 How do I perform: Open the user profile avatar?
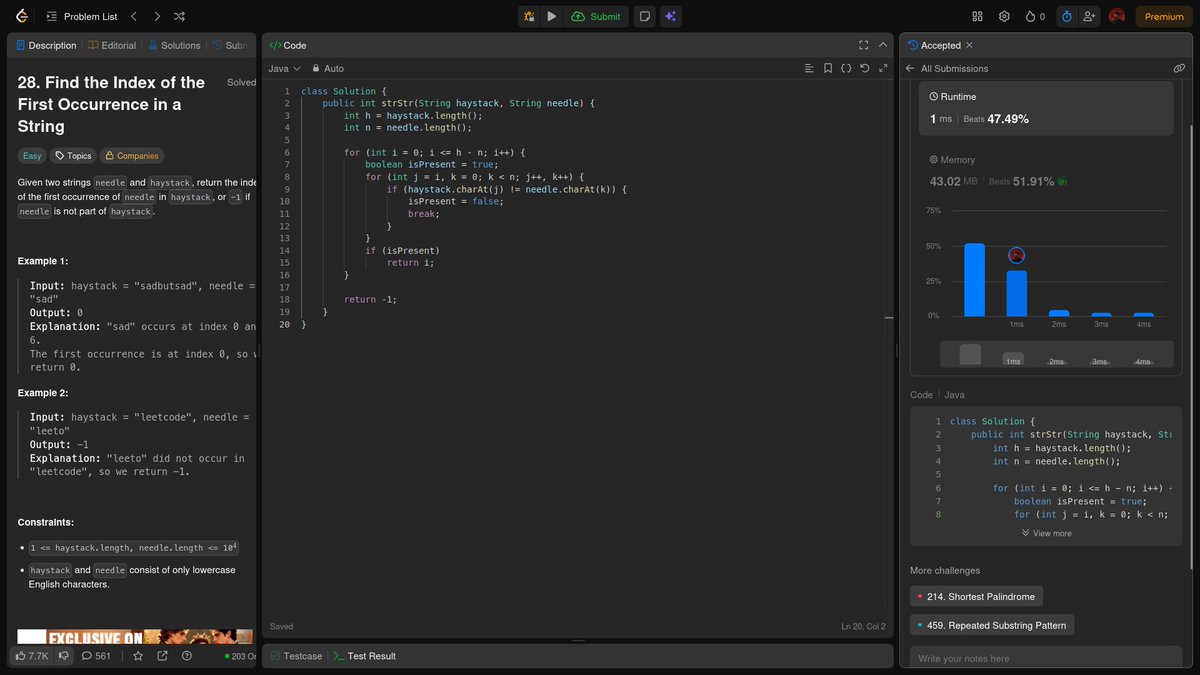click(1117, 16)
